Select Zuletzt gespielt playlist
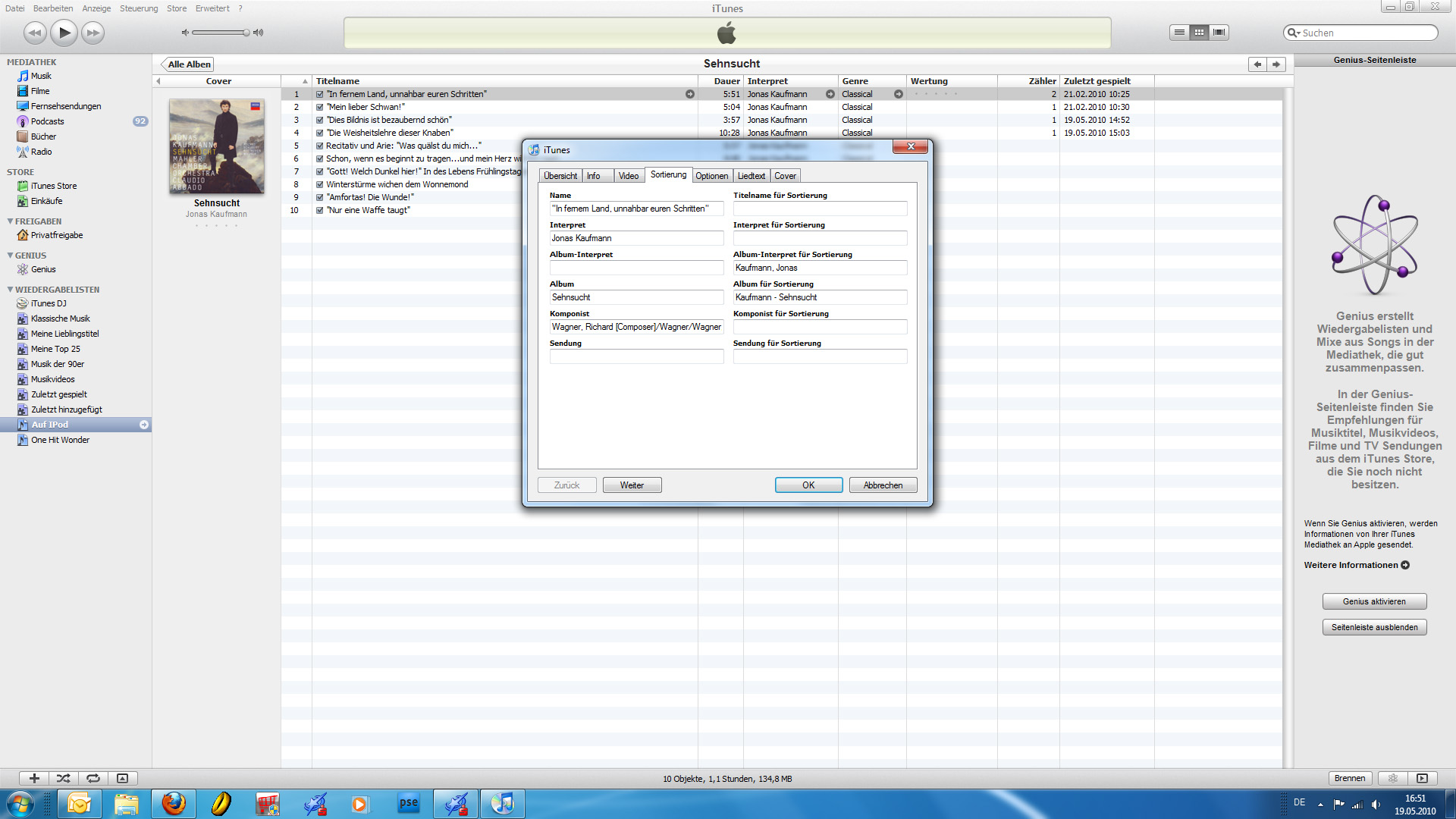 (x=58, y=394)
